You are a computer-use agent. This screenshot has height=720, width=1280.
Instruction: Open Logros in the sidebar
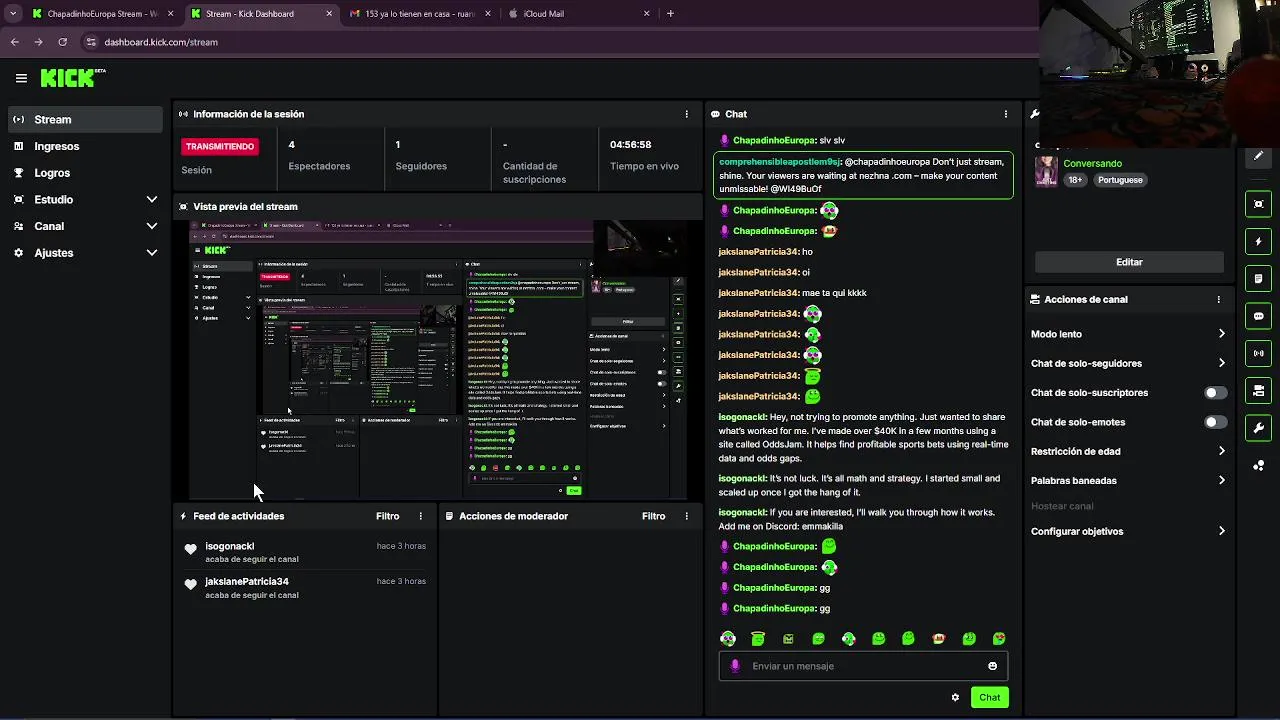click(x=85, y=173)
